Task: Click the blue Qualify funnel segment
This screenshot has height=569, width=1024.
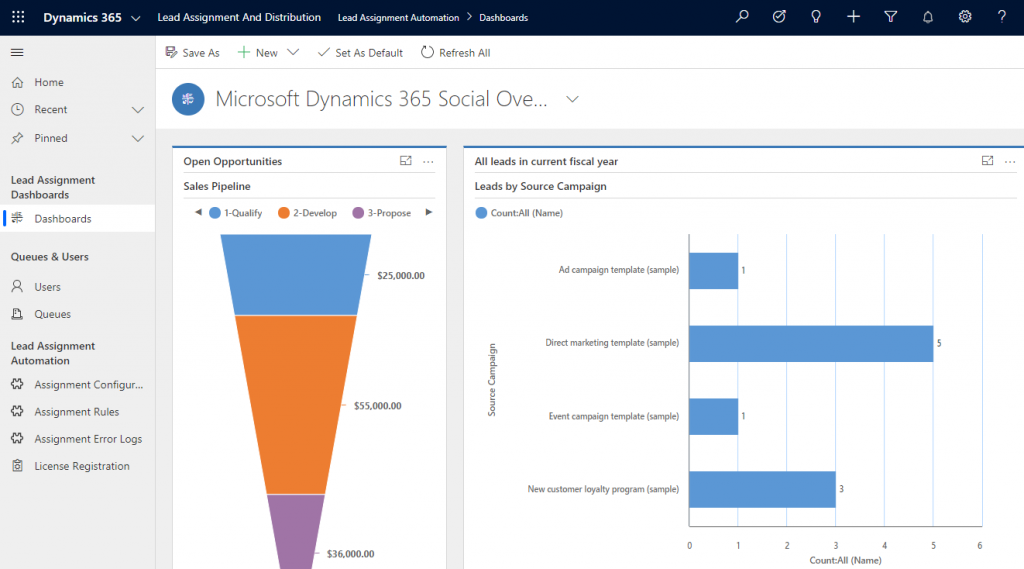Action: coord(296,275)
